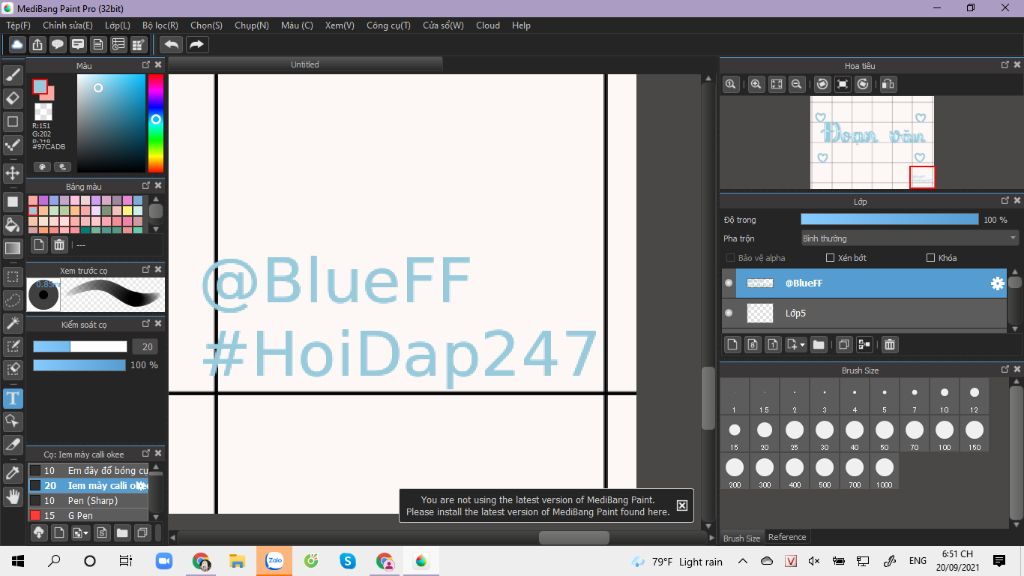1024x576 pixels.
Task: Select the Text tool
Action: point(12,398)
